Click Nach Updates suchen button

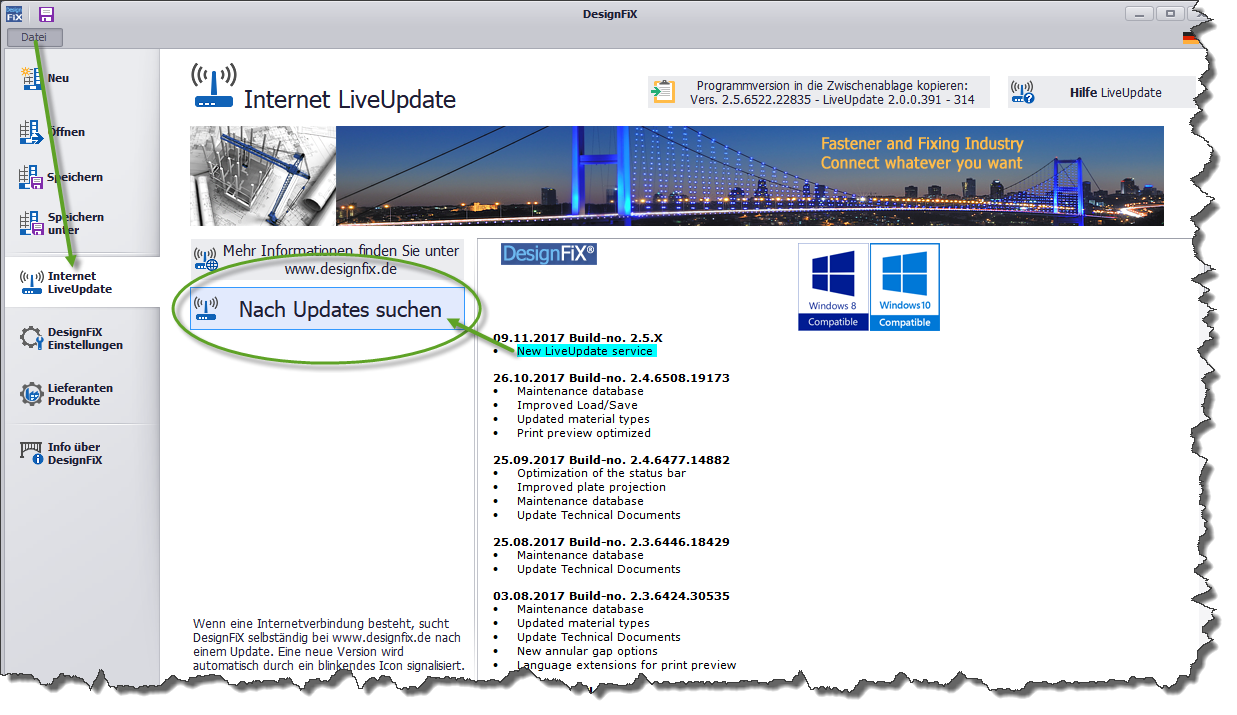327,309
